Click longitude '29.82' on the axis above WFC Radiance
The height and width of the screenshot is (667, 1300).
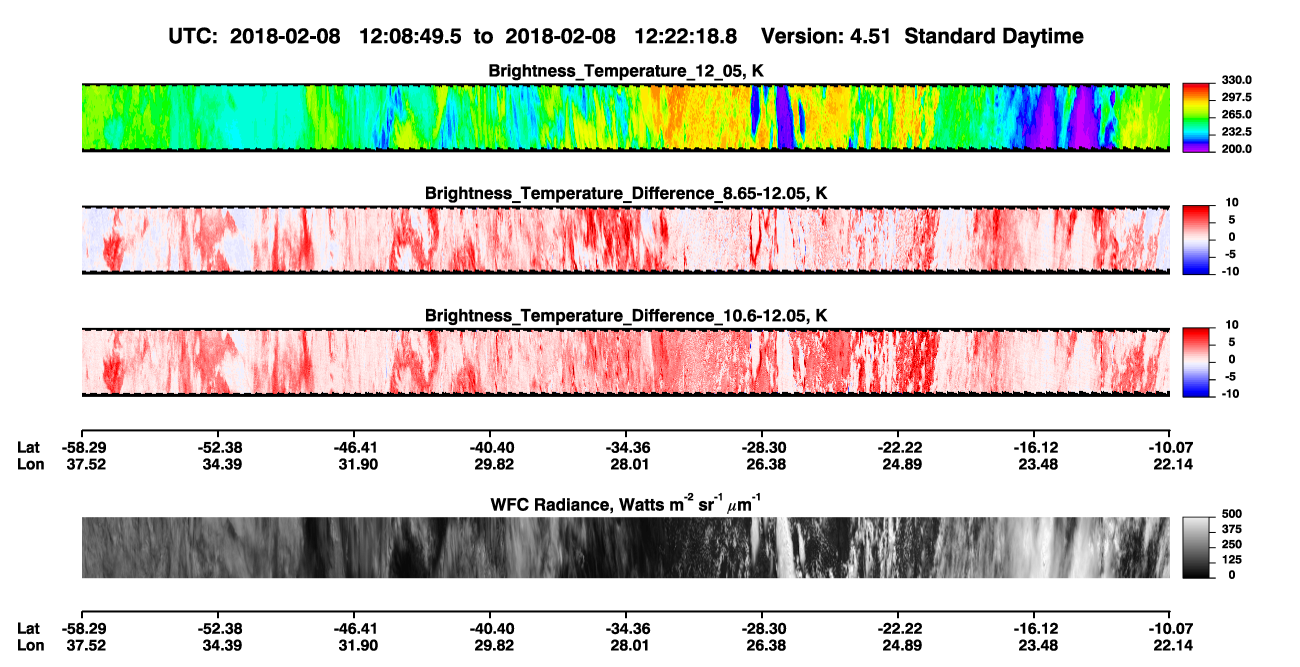[x=489, y=463]
